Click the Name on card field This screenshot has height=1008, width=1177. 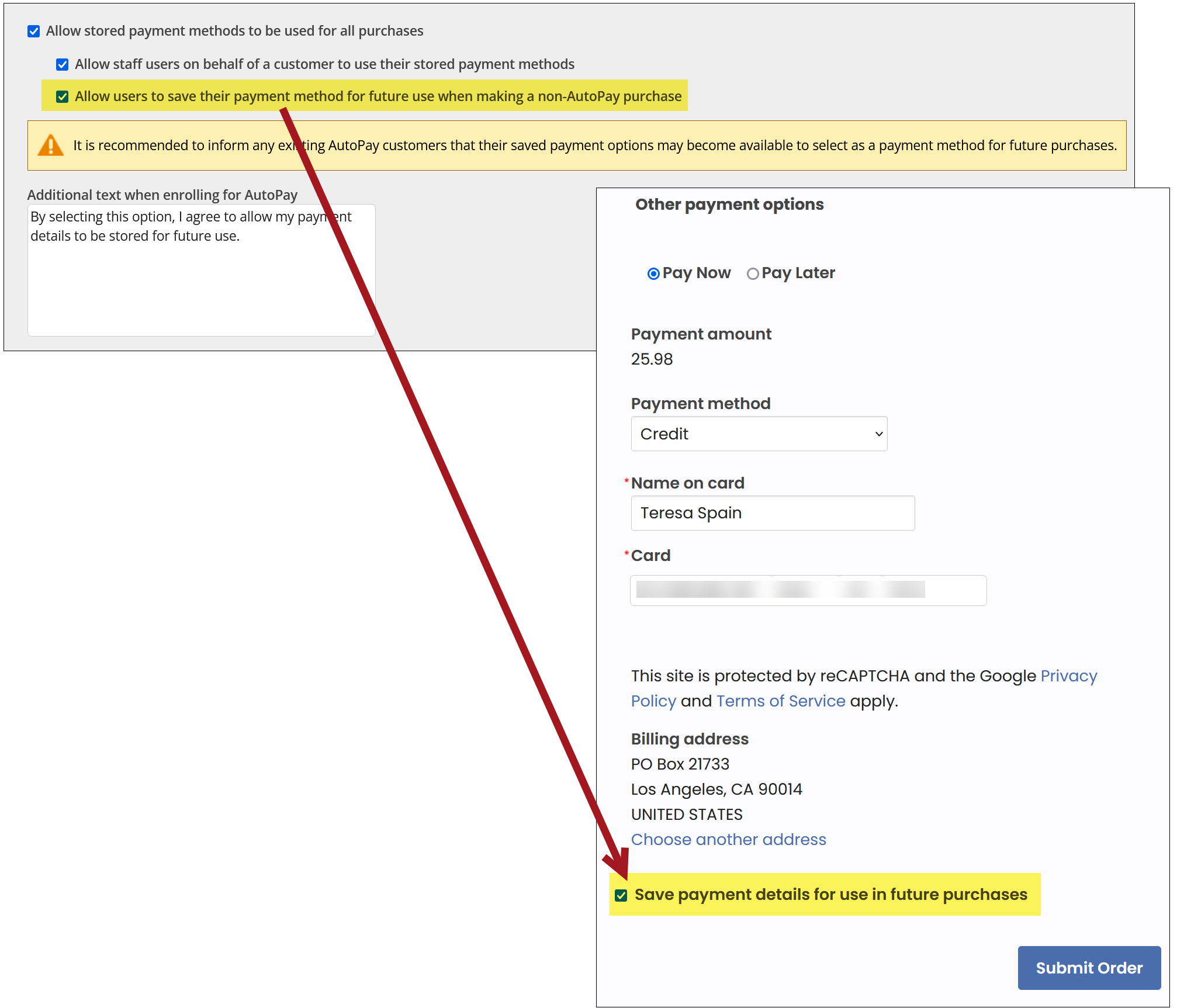pyautogui.click(x=773, y=513)
